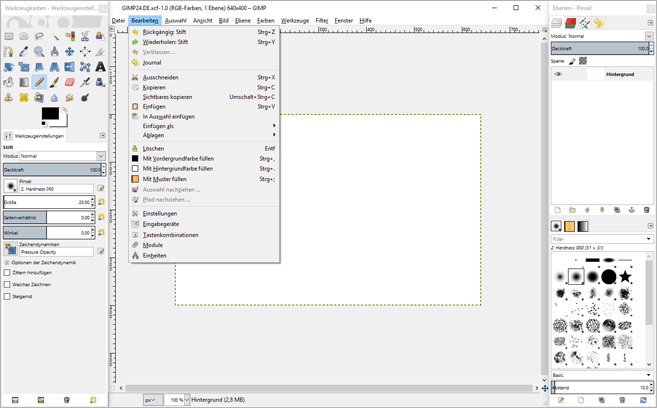Select the Ellipse Select tool

(24, 36)
